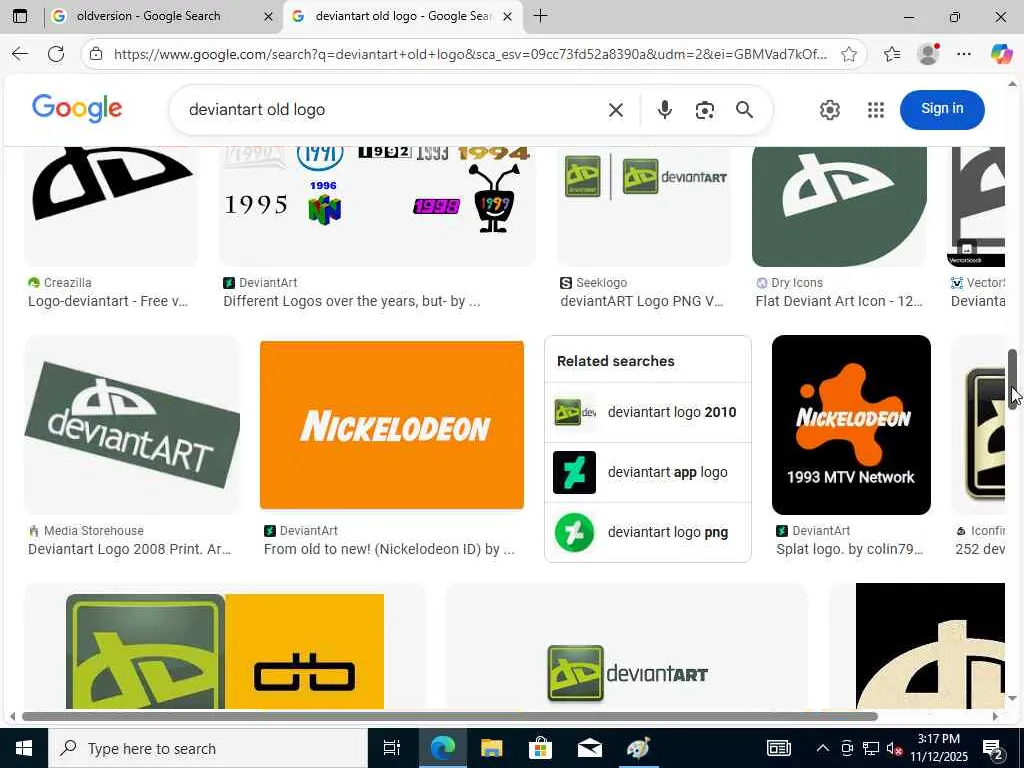Open Splat logo. by colin79 caption
The width and height of the screenshot is (1024, 768).
850,549
